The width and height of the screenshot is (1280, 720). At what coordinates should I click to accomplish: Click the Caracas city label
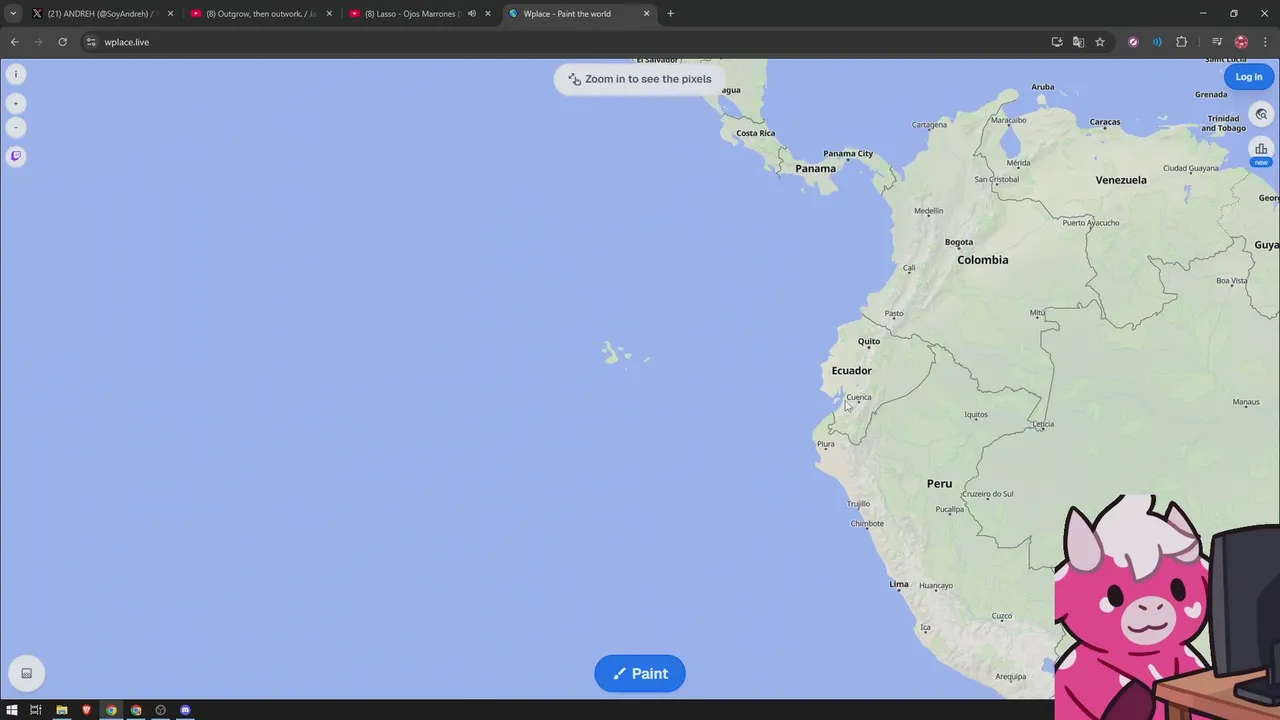coord(1104,122)
